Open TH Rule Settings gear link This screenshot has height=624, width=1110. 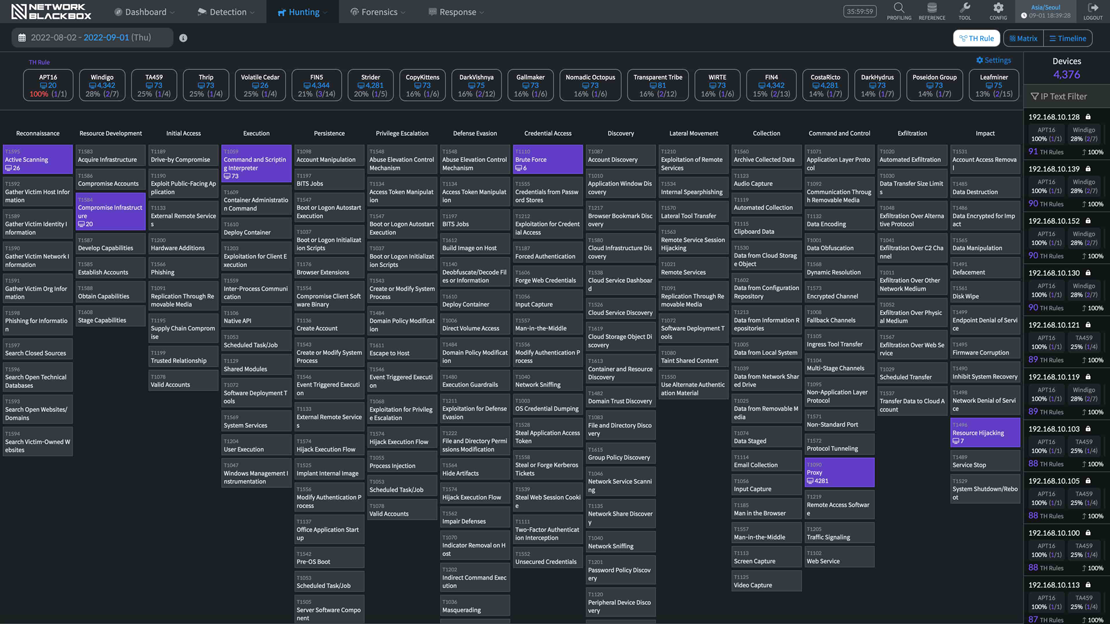pos(993,60)
